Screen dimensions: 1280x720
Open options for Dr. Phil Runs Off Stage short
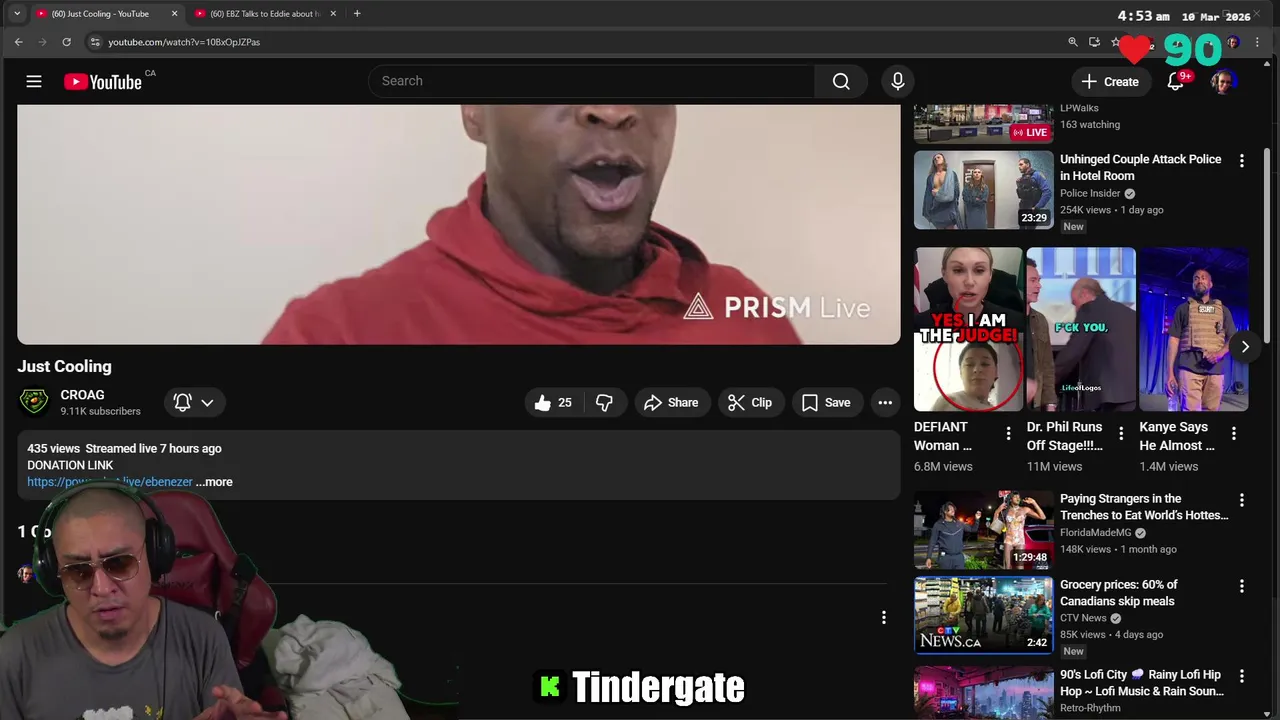coord(1121,434)
